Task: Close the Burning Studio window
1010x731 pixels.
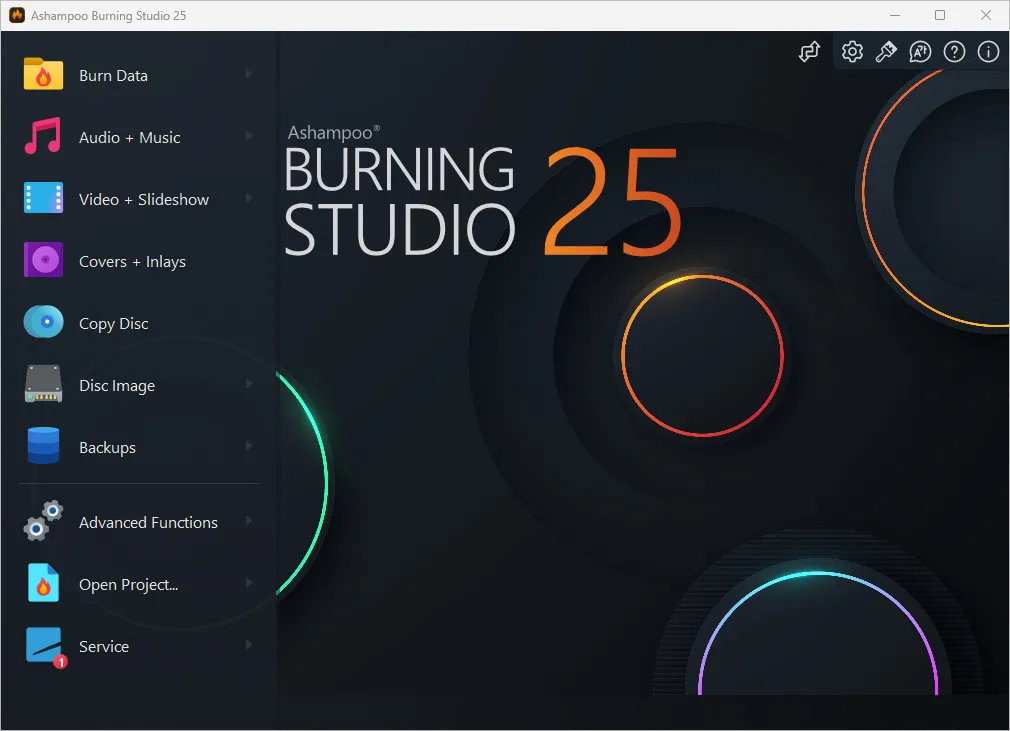Action: 986,15
